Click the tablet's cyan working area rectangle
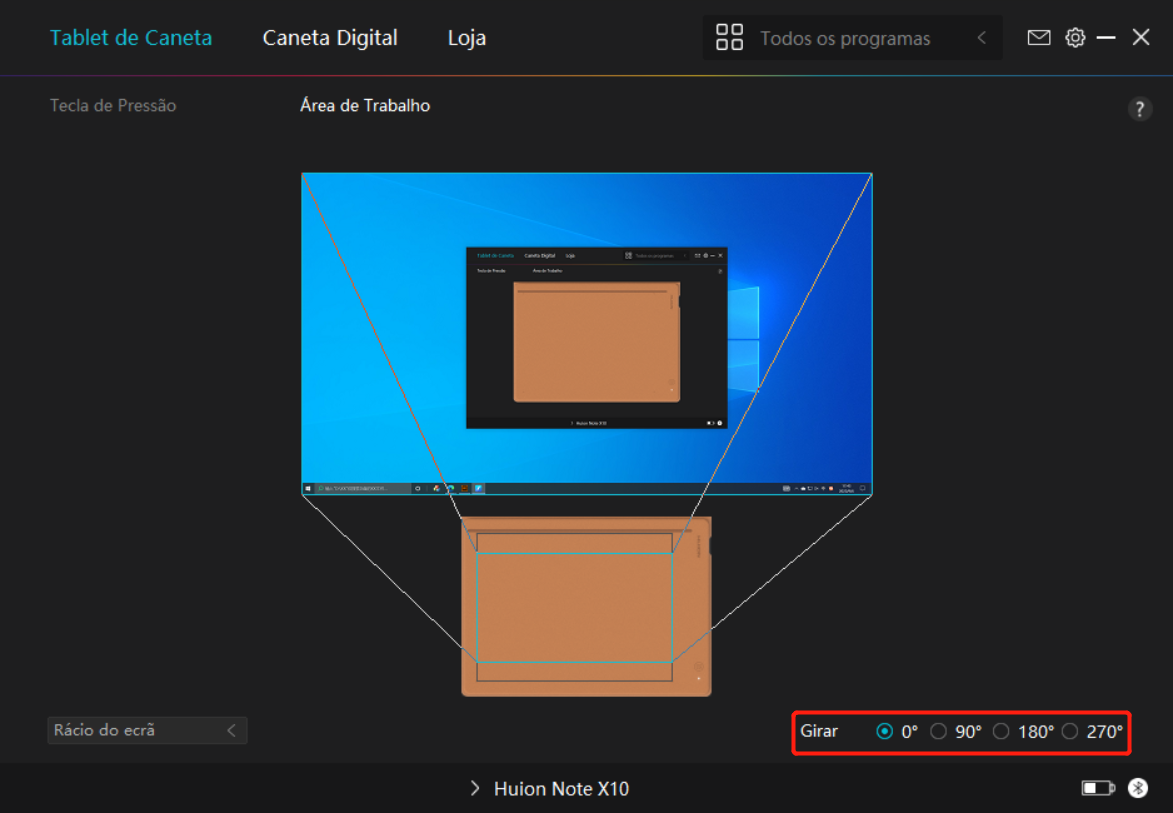Screen dimensions: 1173x813 coord(574,607)
